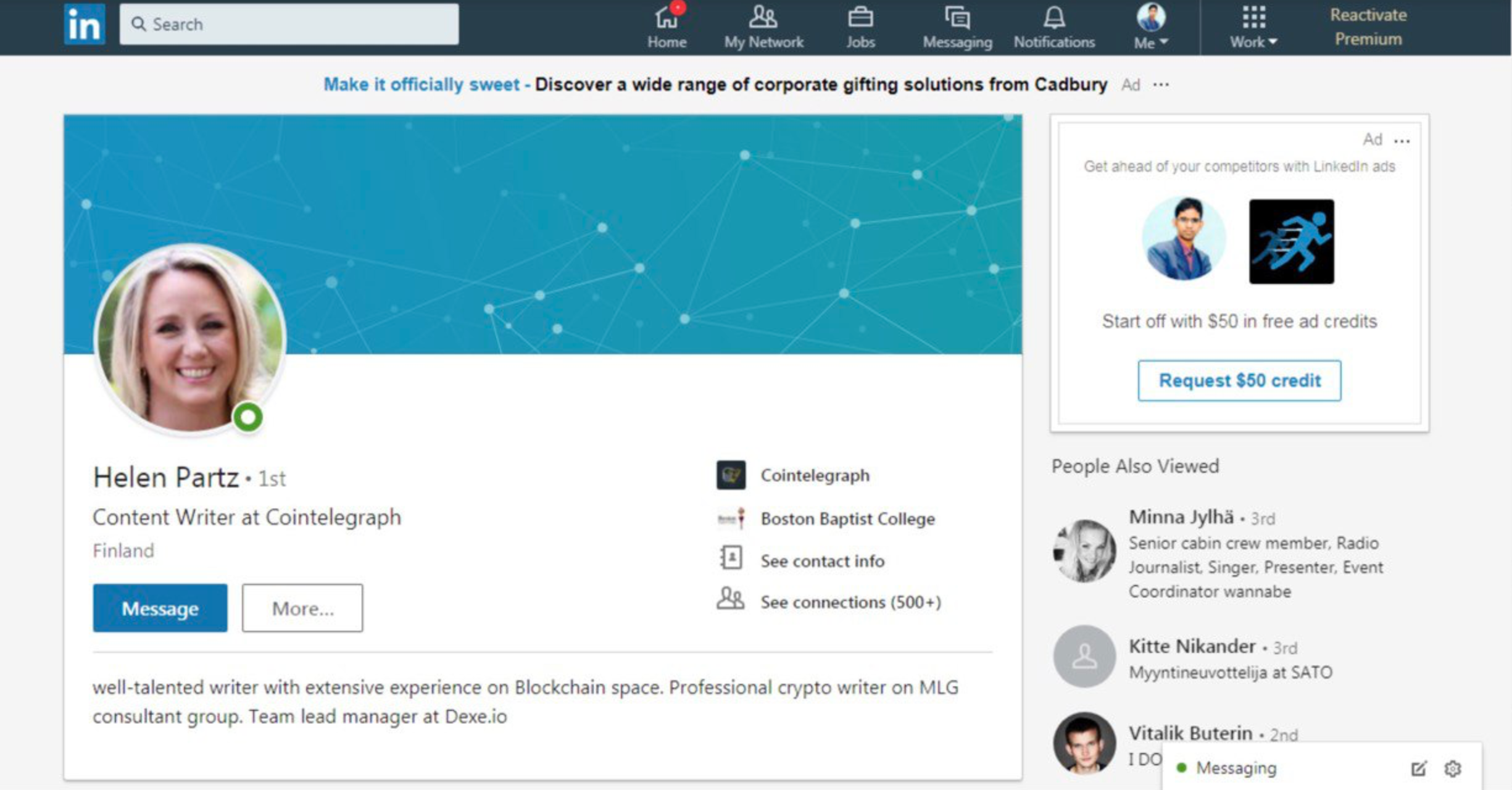Open Boston Baptist College link

click(847, 518)
